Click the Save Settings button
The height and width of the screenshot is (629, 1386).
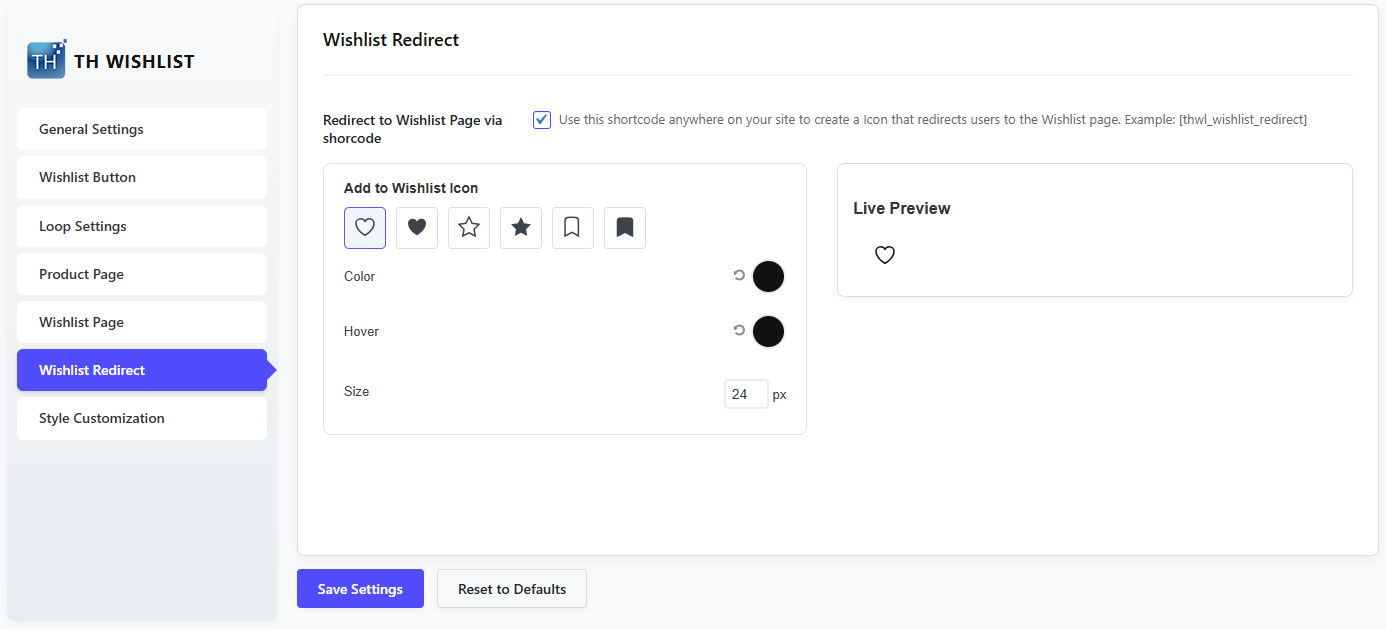pyautogui.click(x=360, y=589)
